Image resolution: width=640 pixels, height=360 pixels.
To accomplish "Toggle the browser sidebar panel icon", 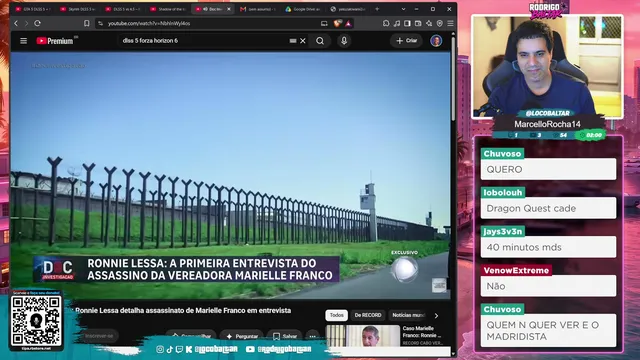I will tap(407, 24).
